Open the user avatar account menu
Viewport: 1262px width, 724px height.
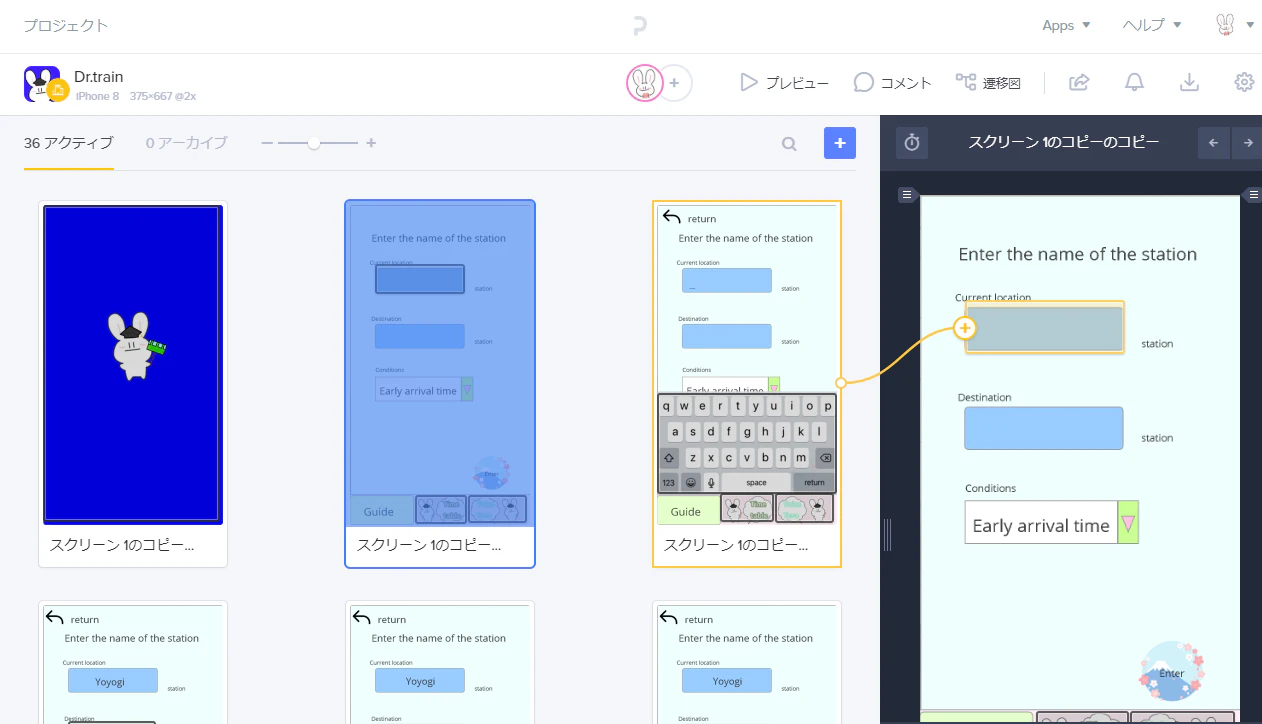coord(1234,26)
